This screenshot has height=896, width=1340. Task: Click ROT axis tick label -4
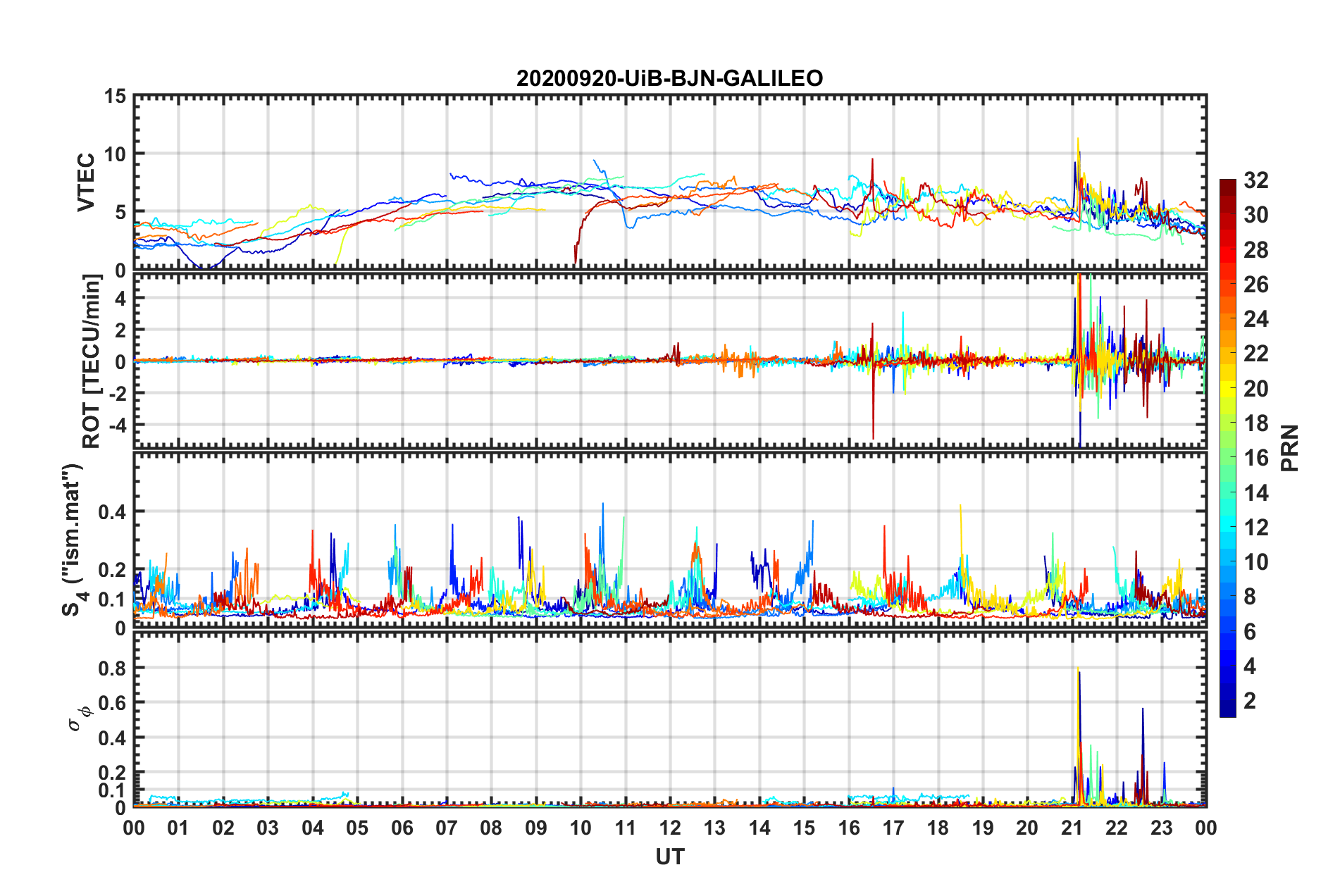click(x=117, y=425)
